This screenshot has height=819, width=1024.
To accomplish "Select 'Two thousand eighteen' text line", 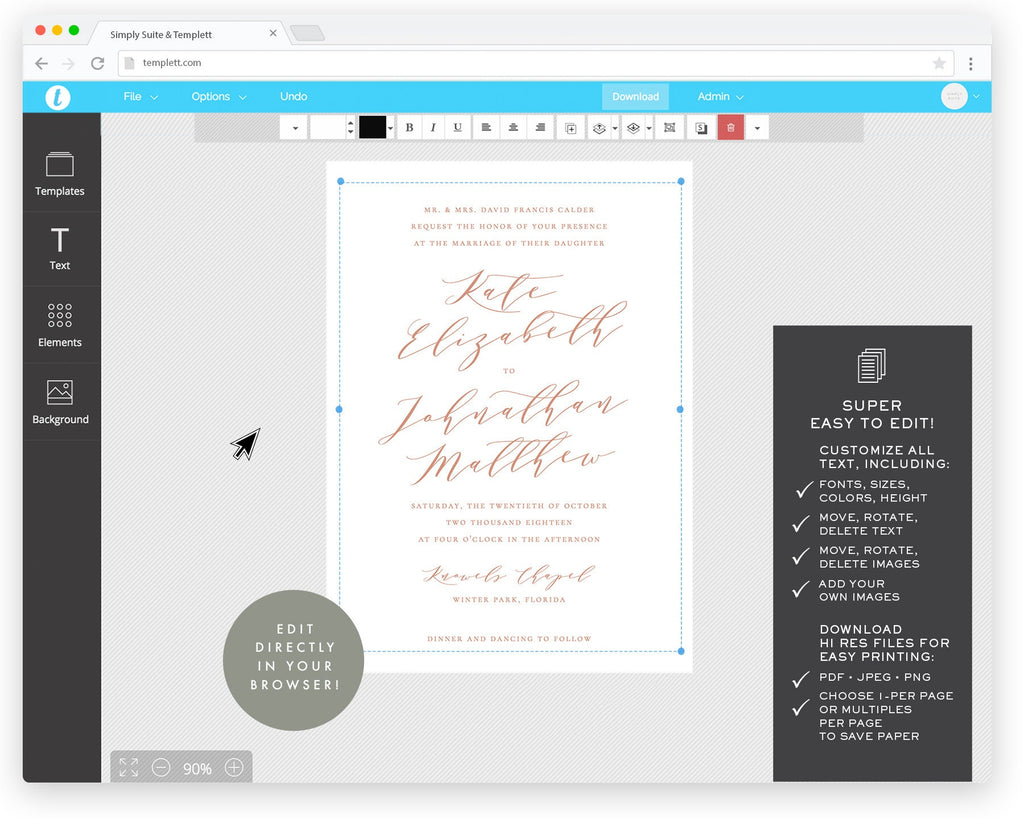I will [x=509, y=522].
